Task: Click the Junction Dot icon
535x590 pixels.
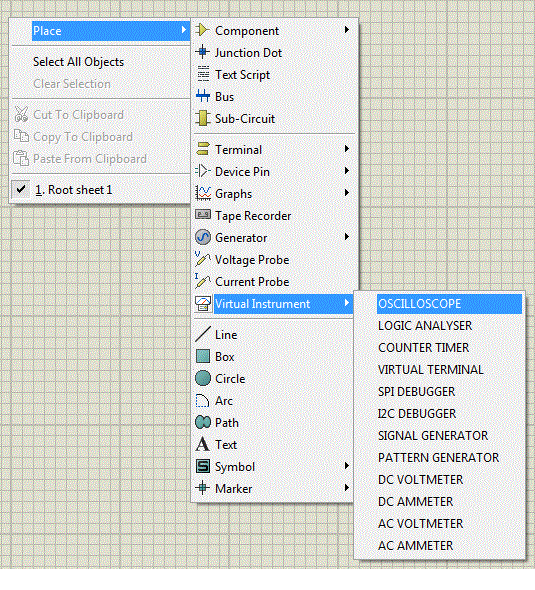Action: [202, 52]
